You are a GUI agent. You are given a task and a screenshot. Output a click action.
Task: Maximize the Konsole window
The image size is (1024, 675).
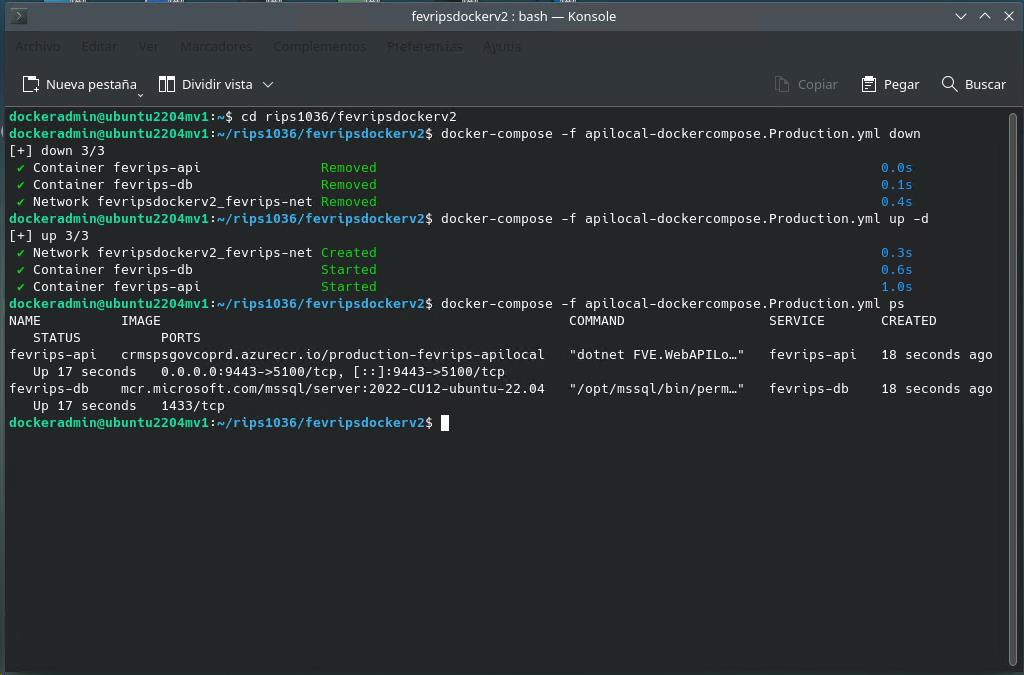click(985, 16)
